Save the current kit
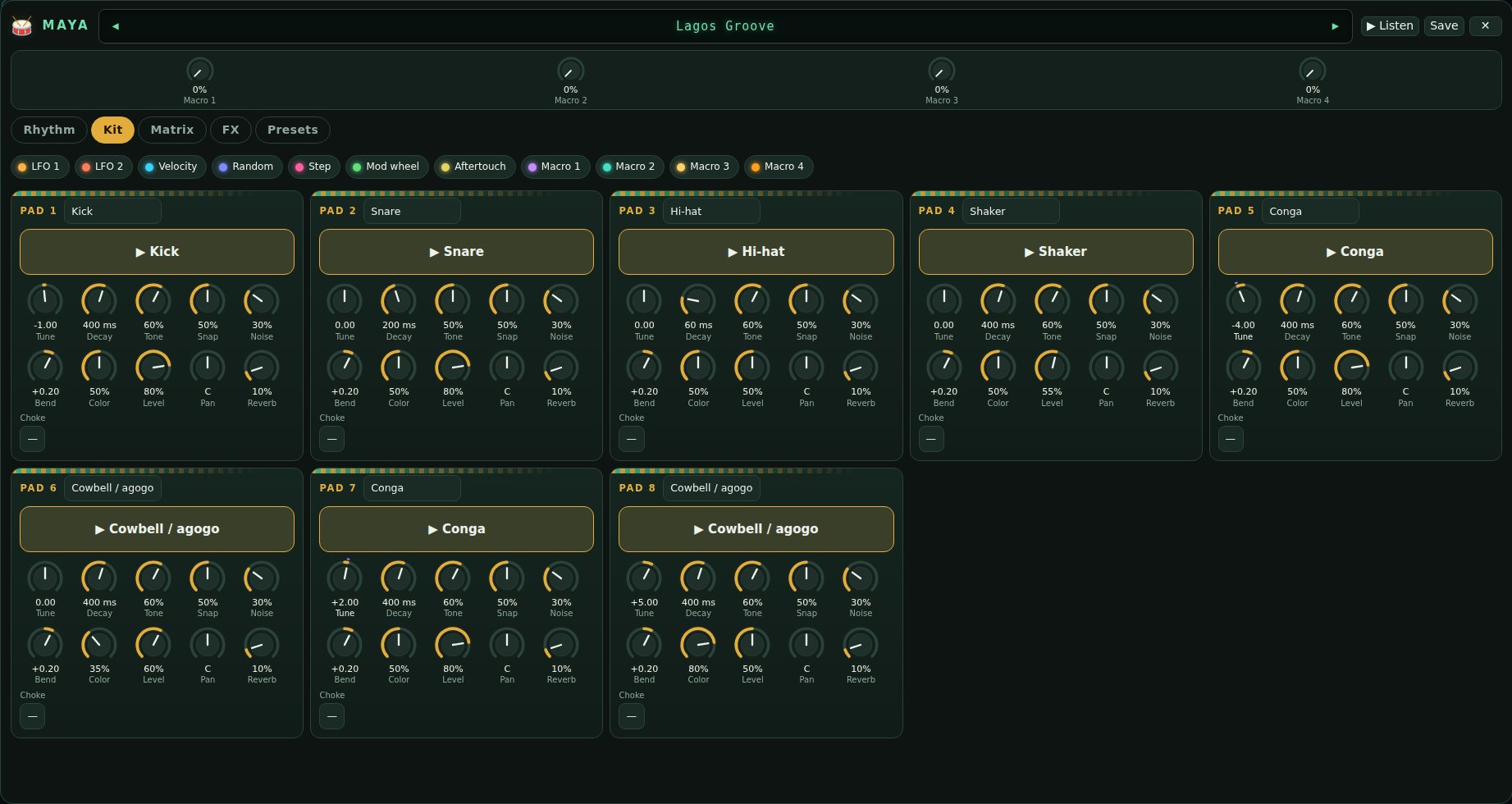This screenshot has width=1512, height=804. click(x=1444, y=26)
